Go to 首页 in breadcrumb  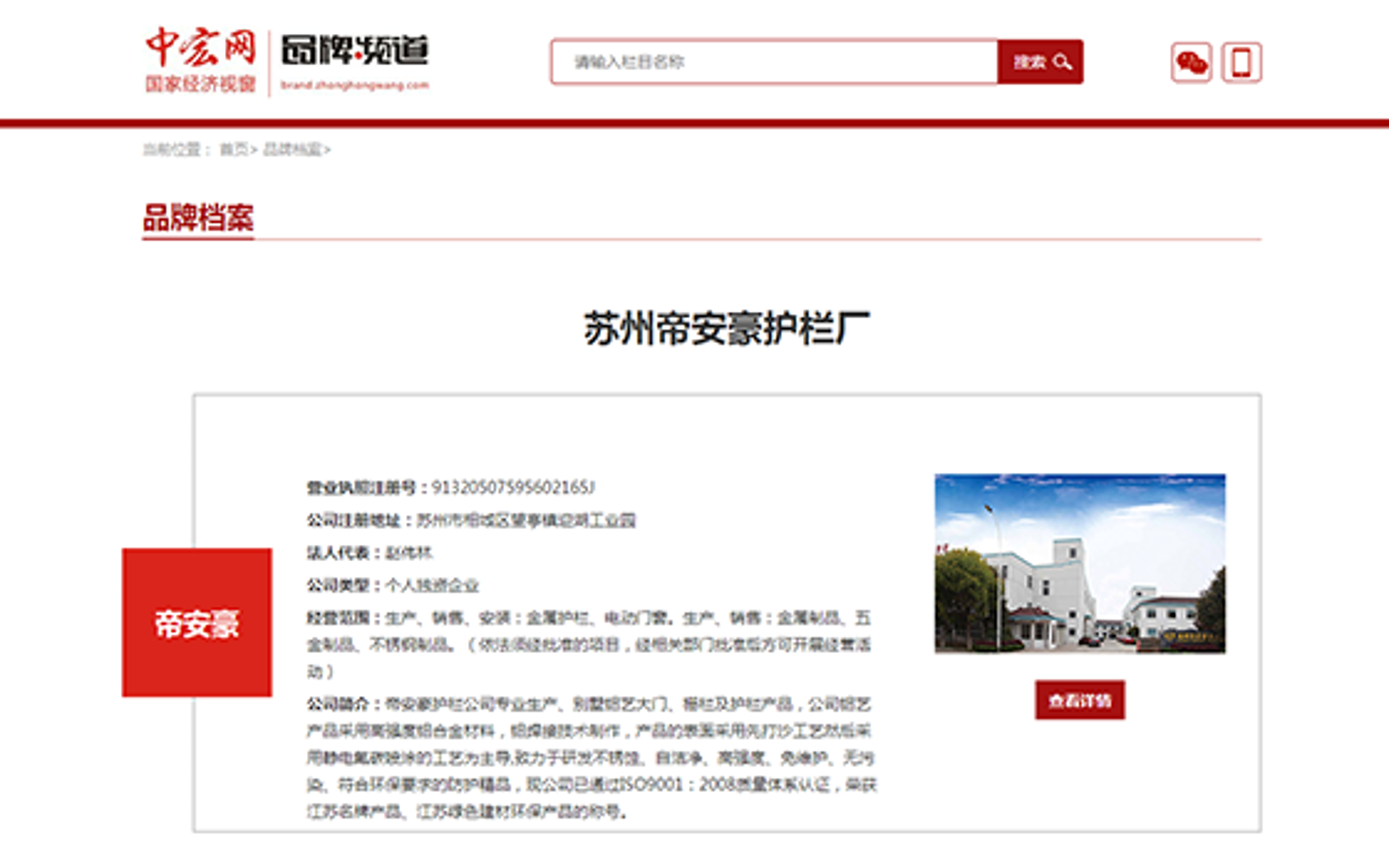(x=234, y=149)
